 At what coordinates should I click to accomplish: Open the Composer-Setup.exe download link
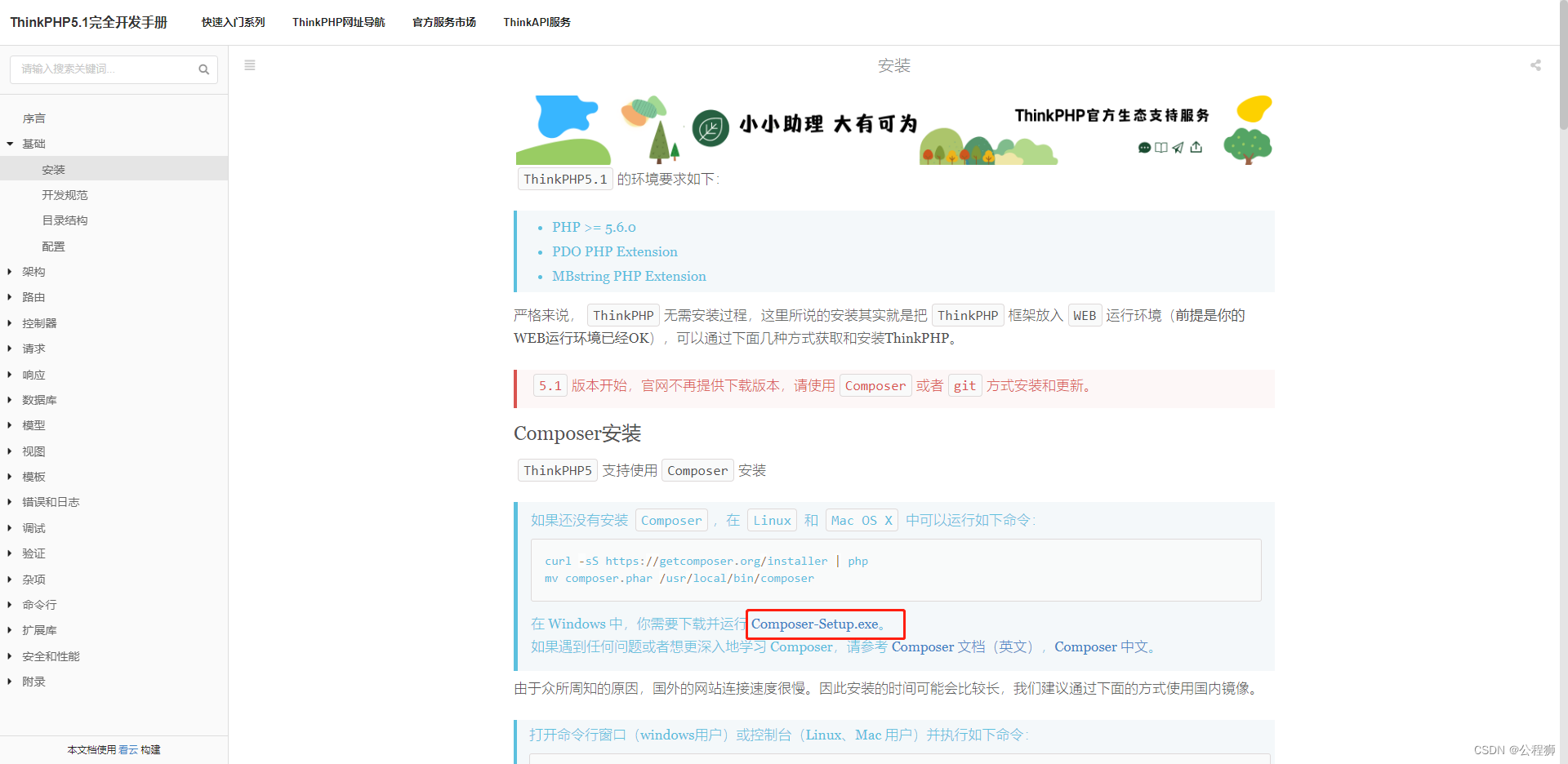pyautogui.click(x=815, y=624)
